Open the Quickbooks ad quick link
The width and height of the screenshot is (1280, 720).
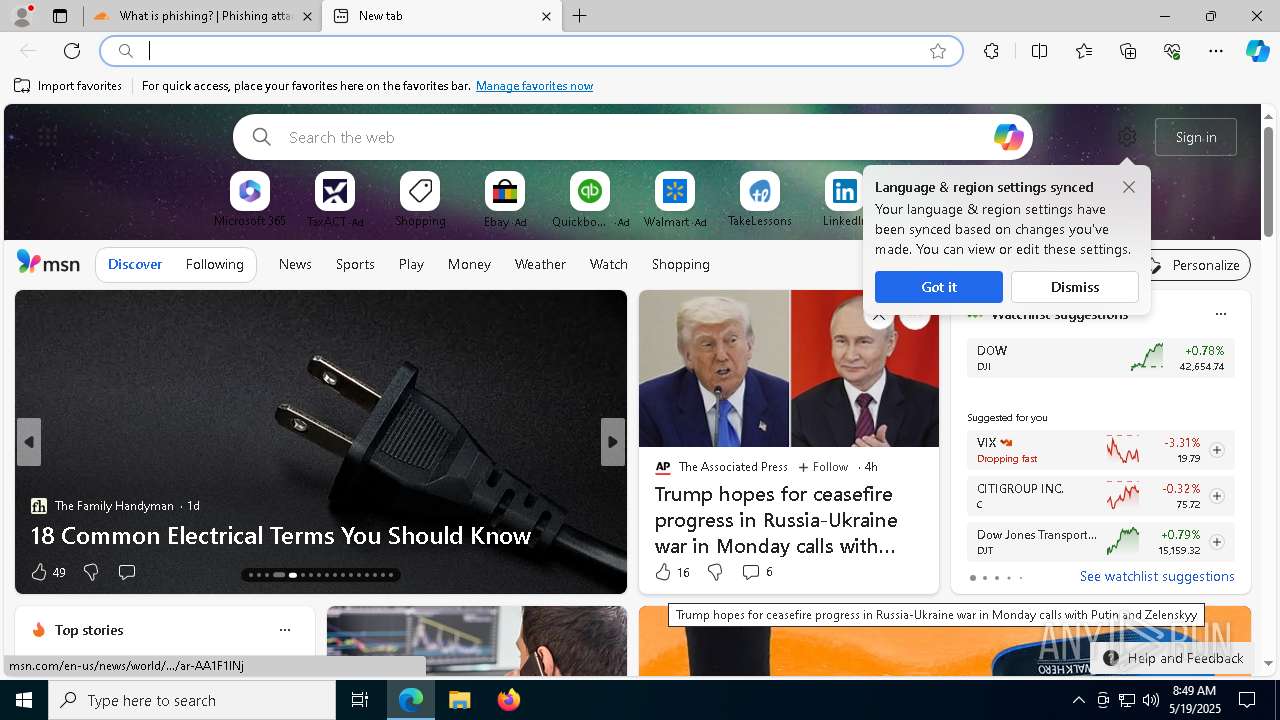[x=590, y=199]
